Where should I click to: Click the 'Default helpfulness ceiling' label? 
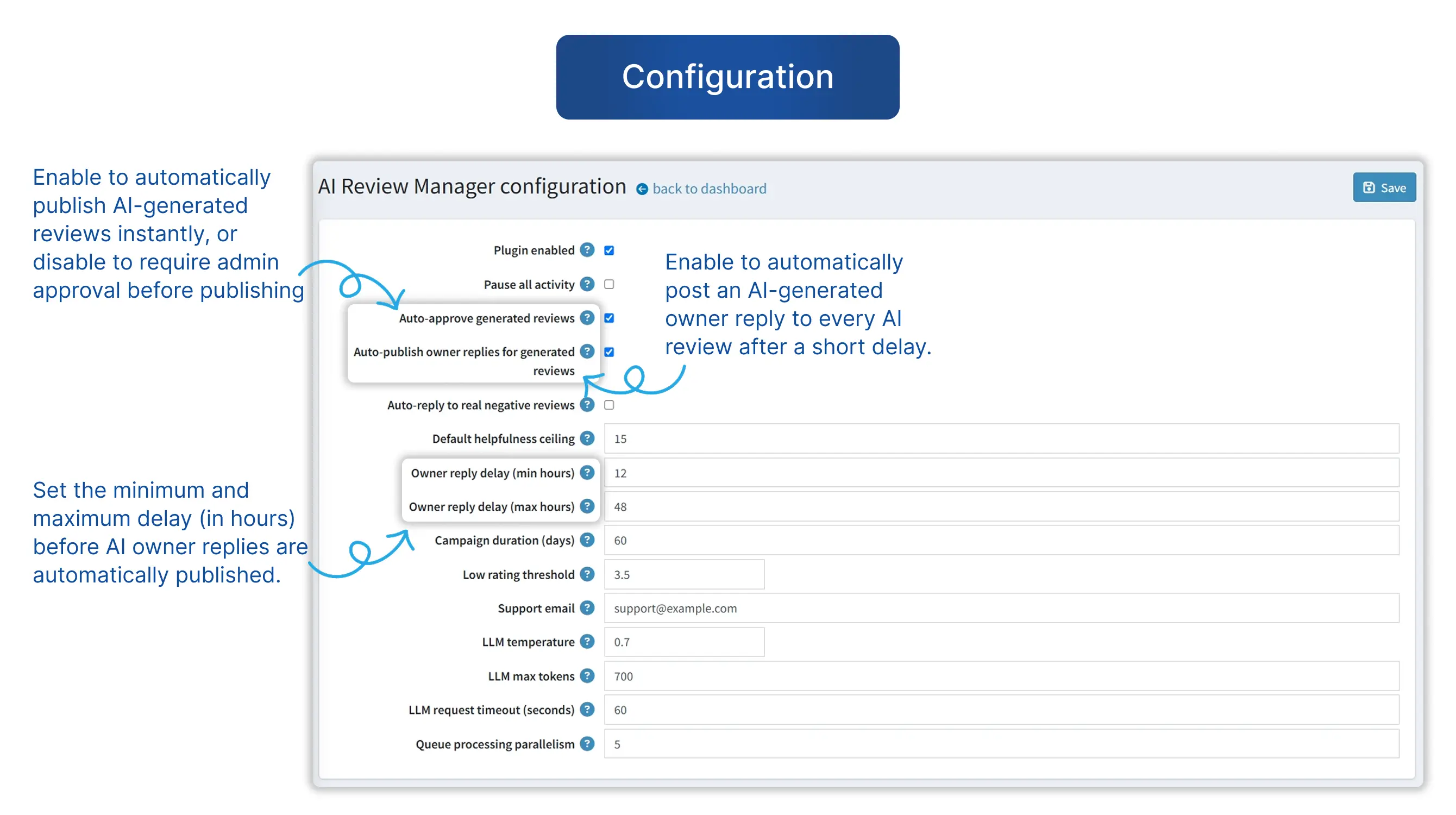click(x=503, y=438)
